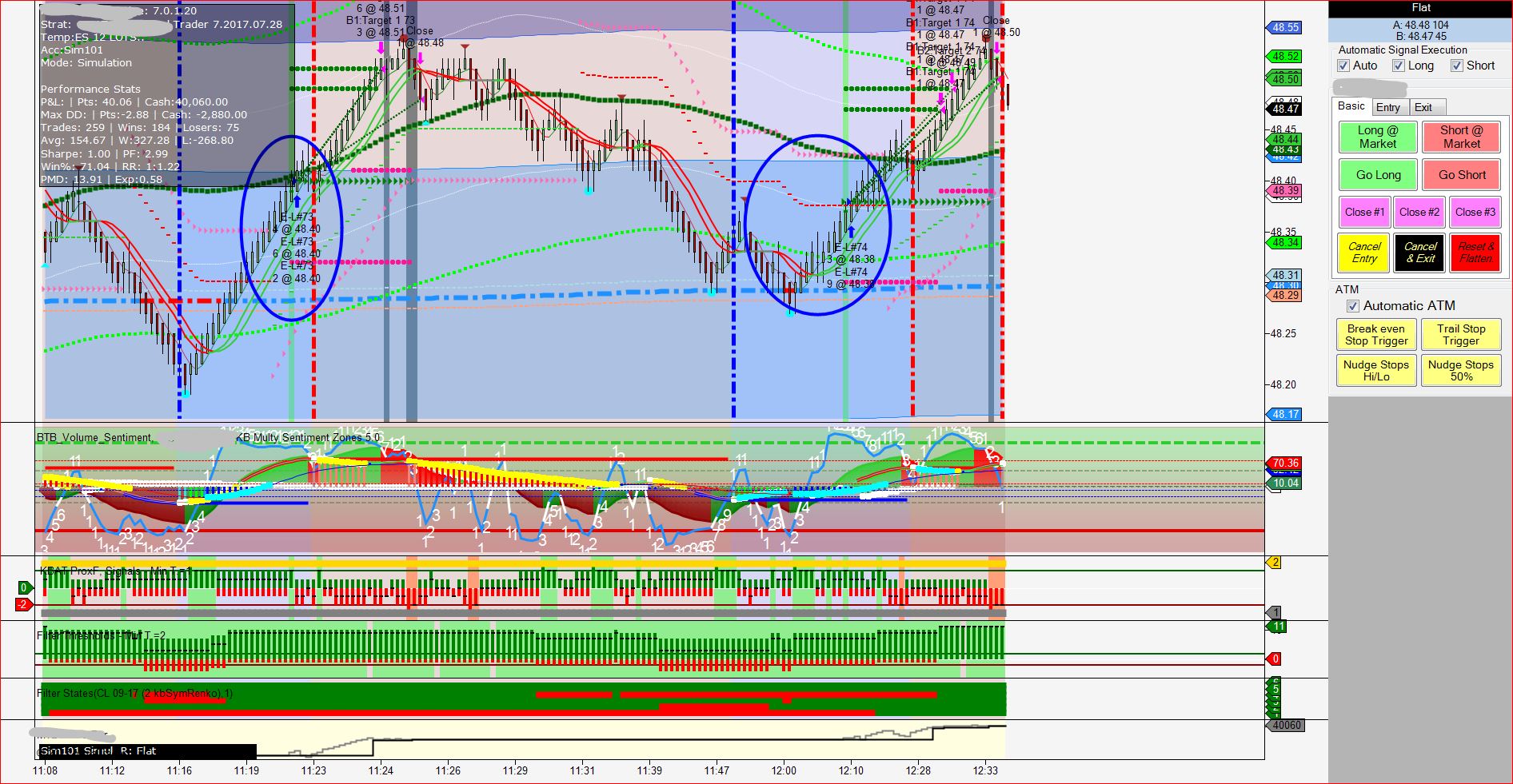Click the Mode: Simulation text
1513x784 pixels.
tap(86, 63)
